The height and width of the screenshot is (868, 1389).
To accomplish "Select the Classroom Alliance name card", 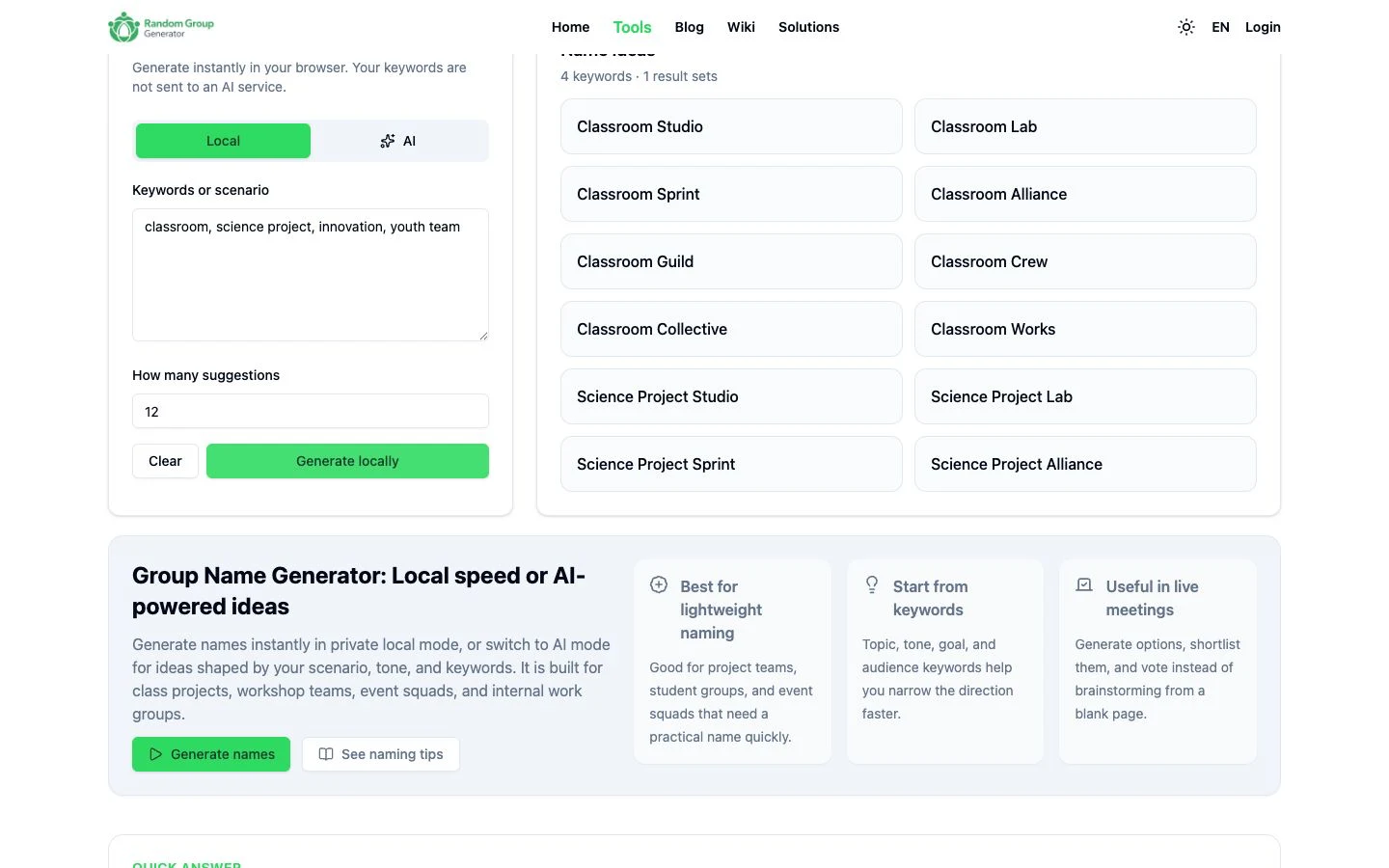I will click(1085, 194).
